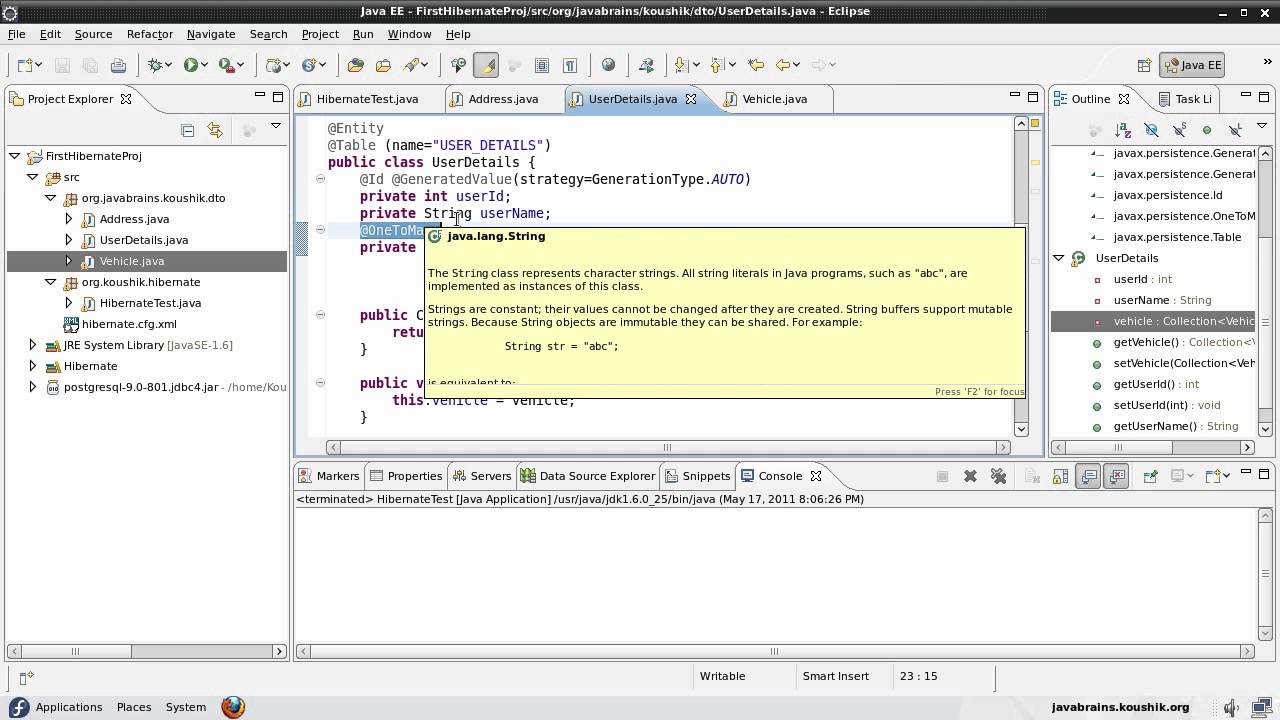The image size is (1280, 720).
Task: Launch Firefox from the panel
Action: (x=233, y=707)
